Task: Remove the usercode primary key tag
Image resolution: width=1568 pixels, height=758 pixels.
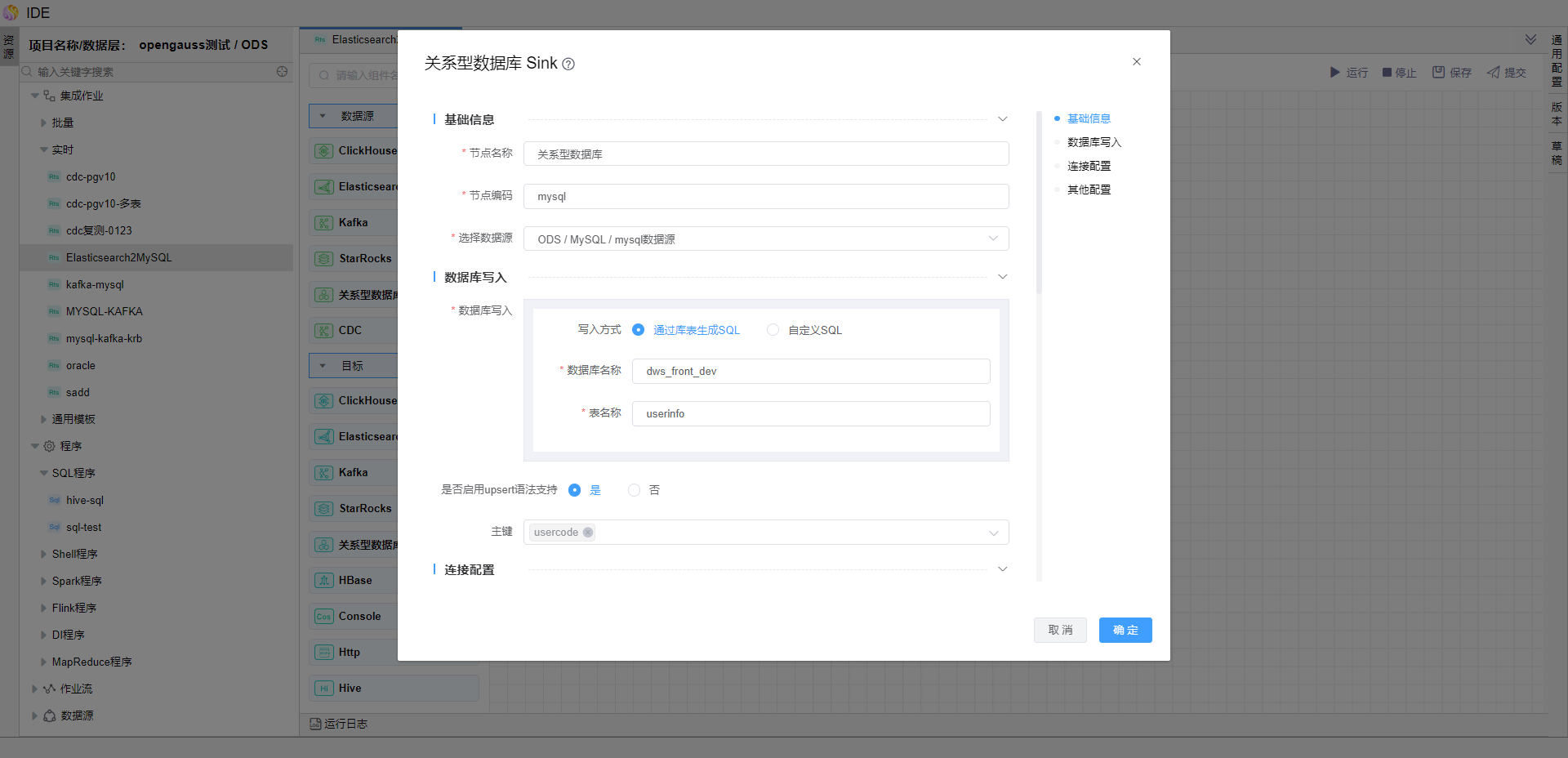Action: pyautogui.click(x=588, y=533)
